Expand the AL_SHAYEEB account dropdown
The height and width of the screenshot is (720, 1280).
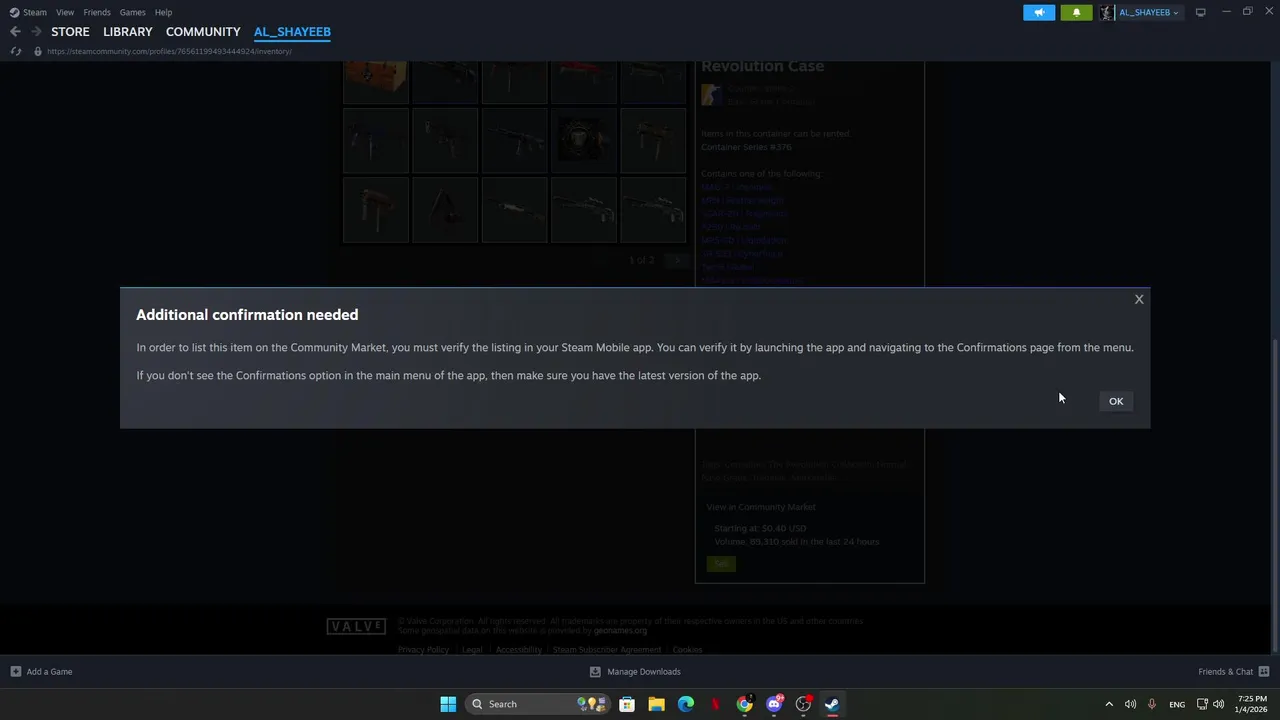[x=1148, y=12]
